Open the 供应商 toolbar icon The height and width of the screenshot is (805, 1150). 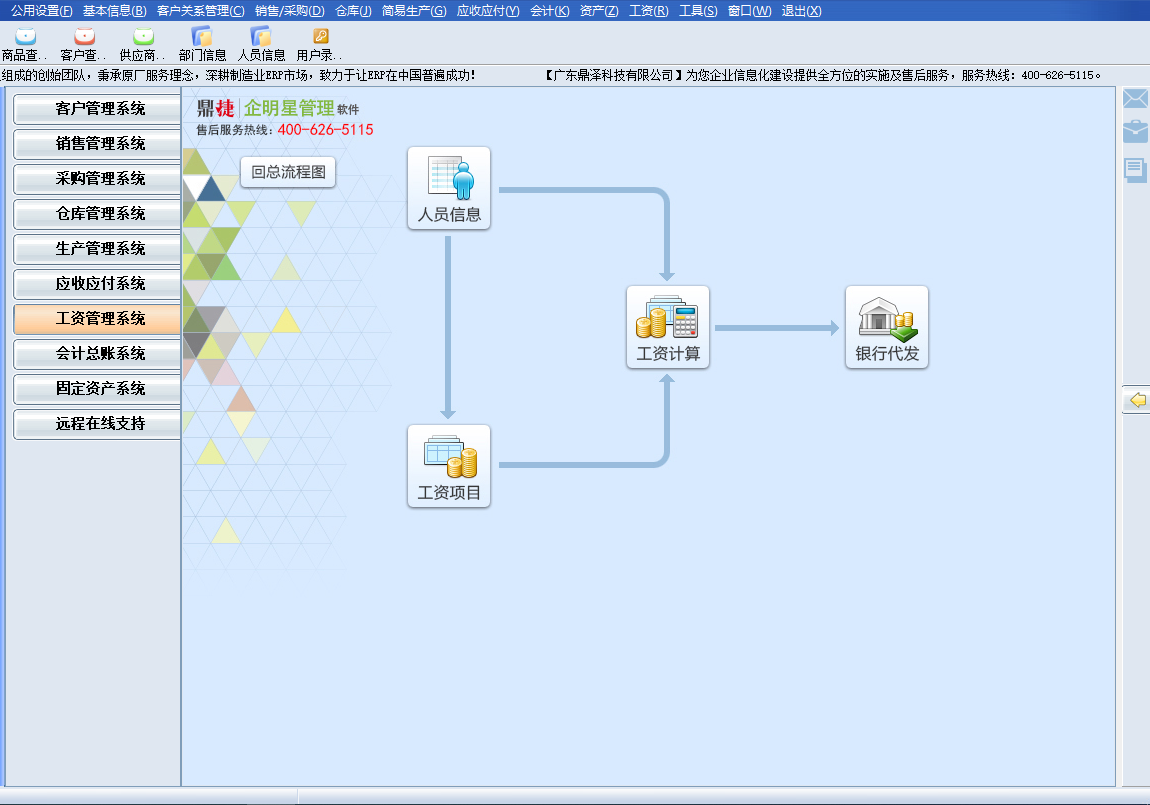point(143,38)
